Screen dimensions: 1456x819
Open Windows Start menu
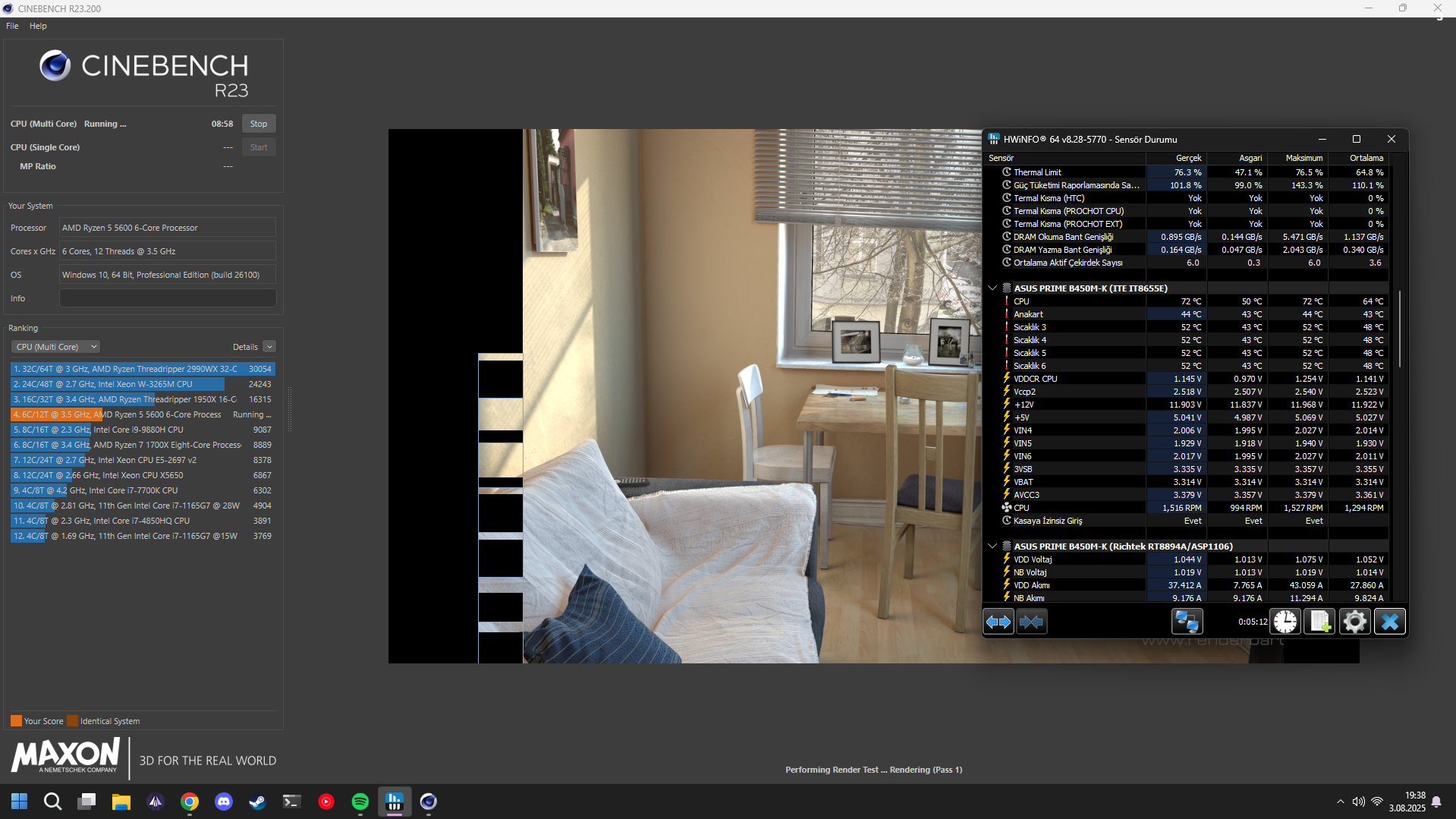(x=19, y=802)
